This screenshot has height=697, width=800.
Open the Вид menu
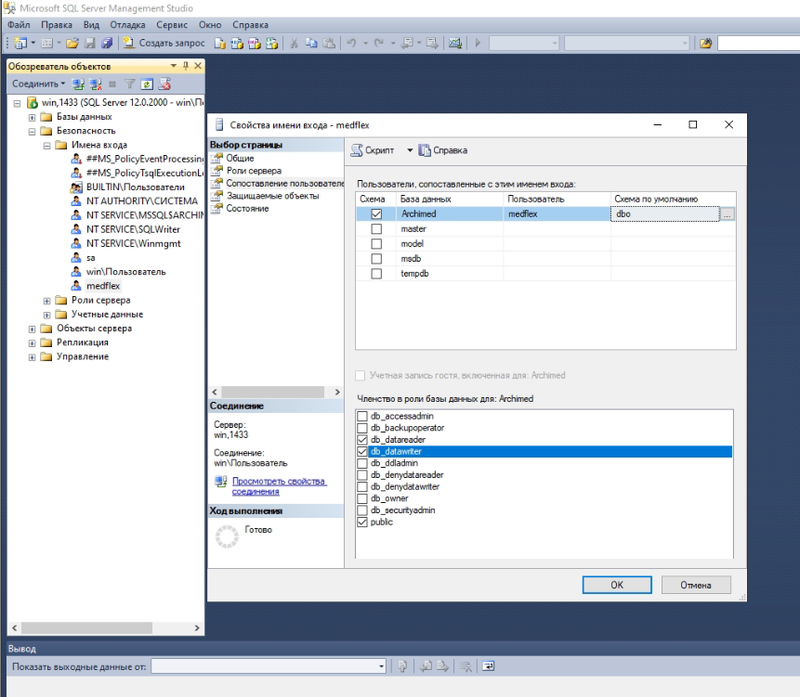(91, 24)
